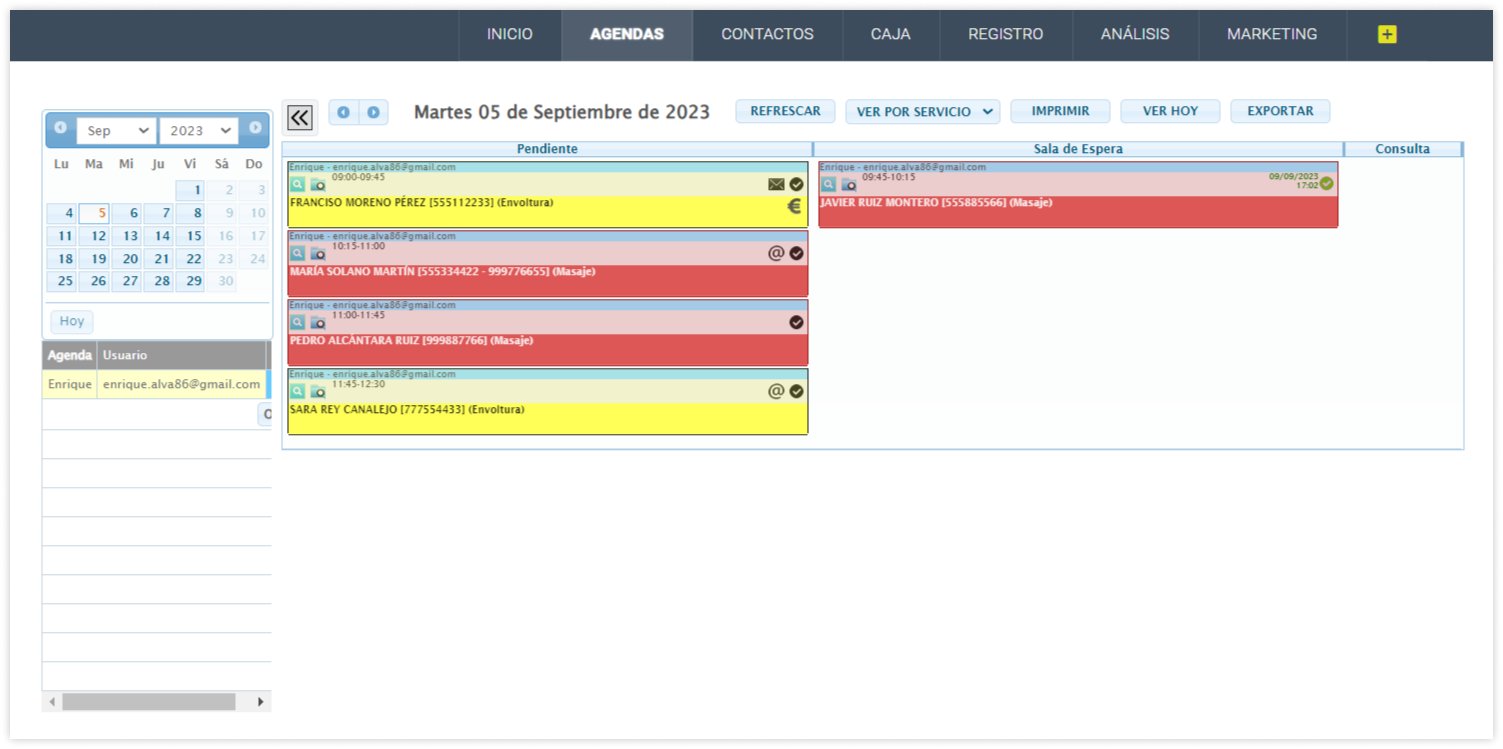Toggle the check mark on Sara Rey's appointment
Image resolution: width=1503 pixels, height=749 pixels.
coord(796,391)
